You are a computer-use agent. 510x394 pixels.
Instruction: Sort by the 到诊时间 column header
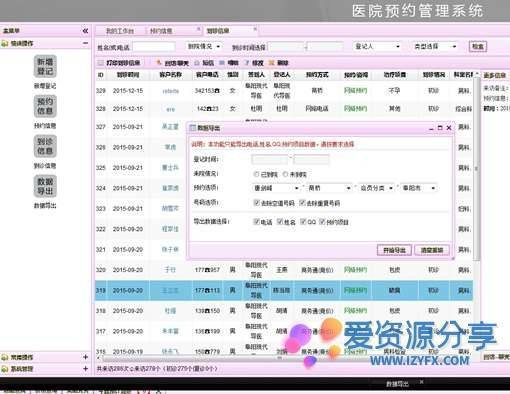coord(128,75)
